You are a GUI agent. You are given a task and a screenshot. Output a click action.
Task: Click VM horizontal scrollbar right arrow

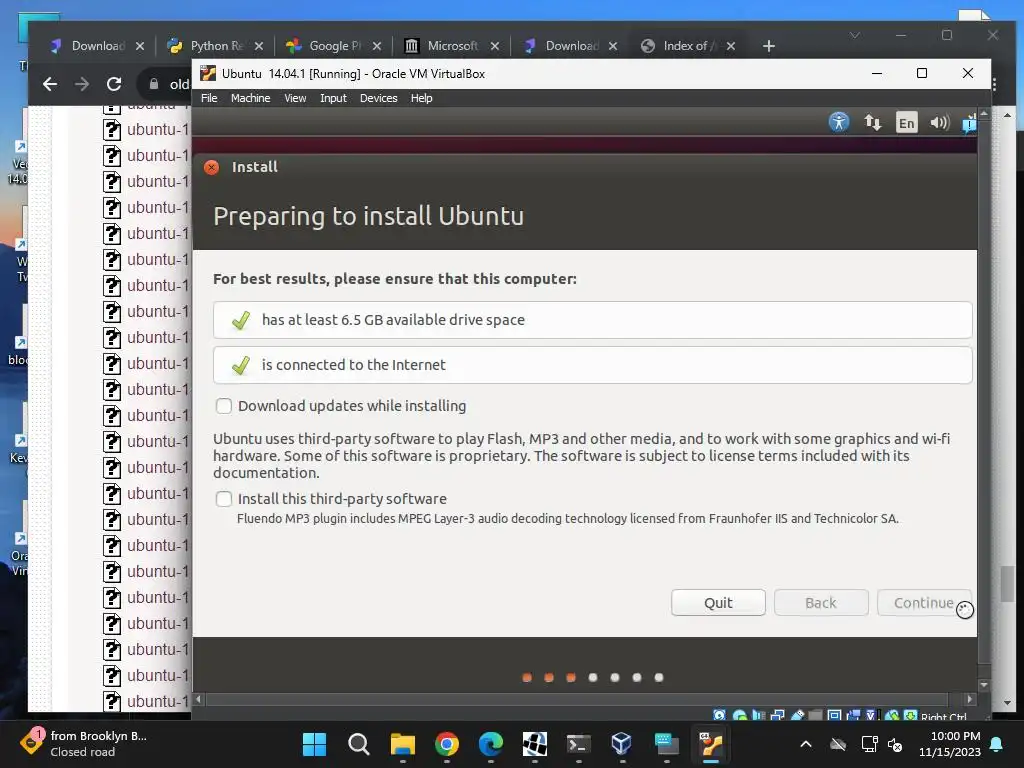[970, 699]
